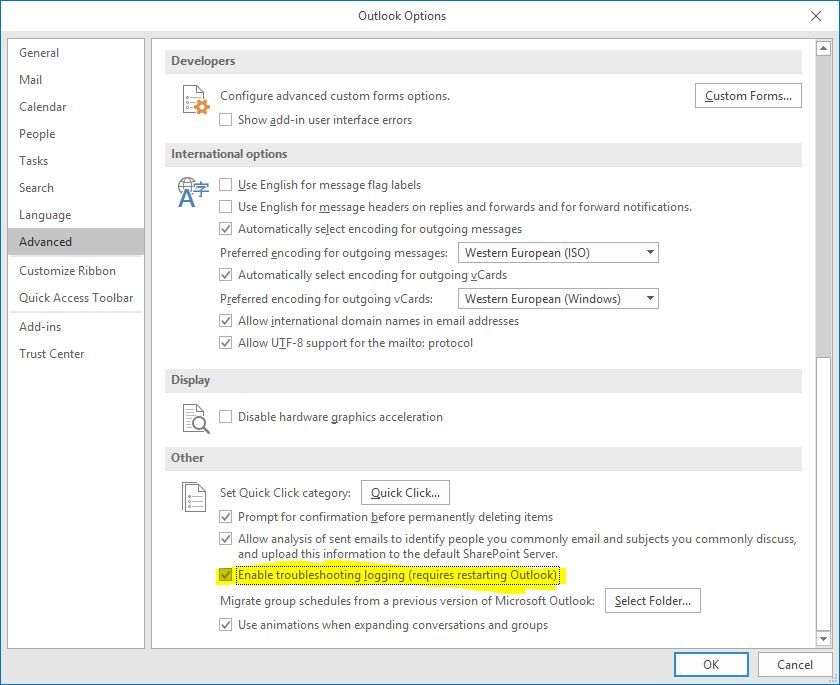Switch to People options
840x685 pixels.
point(76,134)
